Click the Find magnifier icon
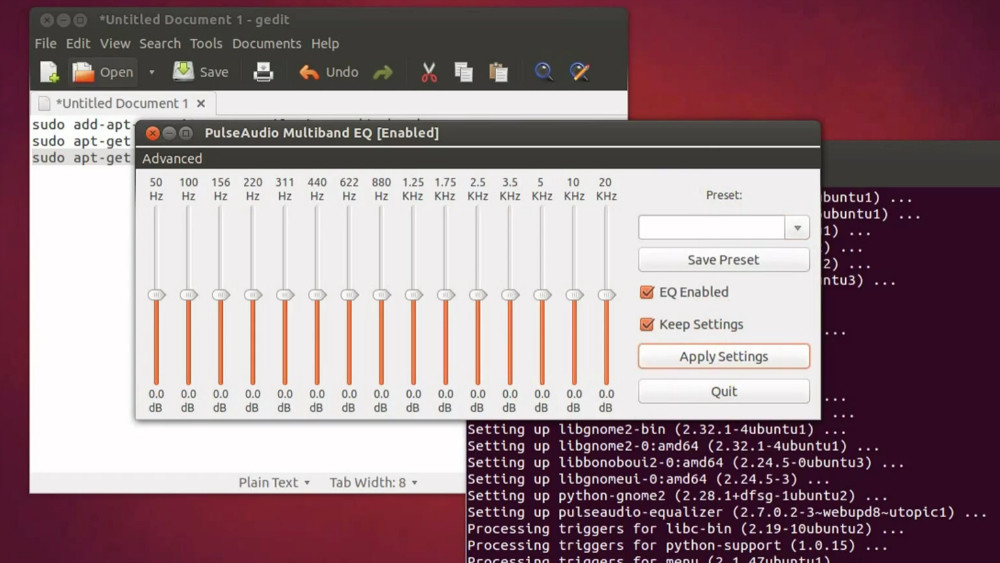The image size is (1000, 563). click(544, 72)
